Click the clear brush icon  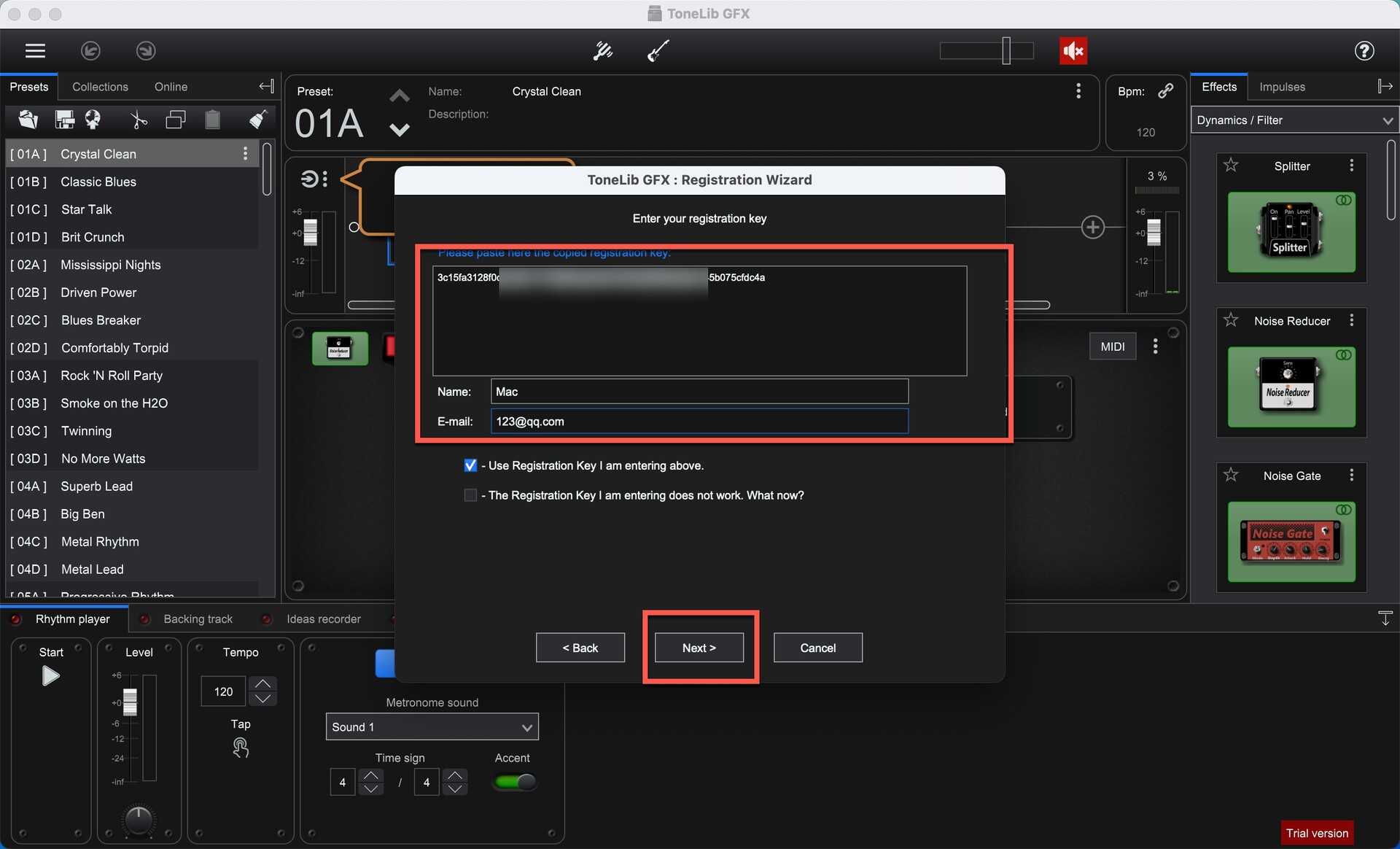[258, 120]
